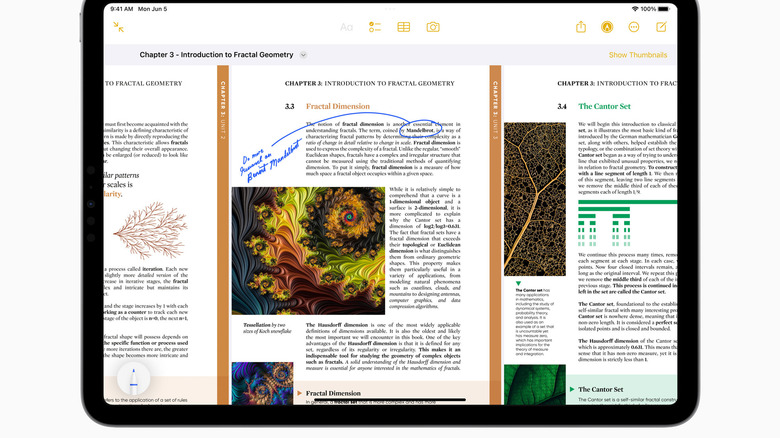780x438 pixels.
Task: Add a checklist using the checklist icon
Action: tap(375, 28)
